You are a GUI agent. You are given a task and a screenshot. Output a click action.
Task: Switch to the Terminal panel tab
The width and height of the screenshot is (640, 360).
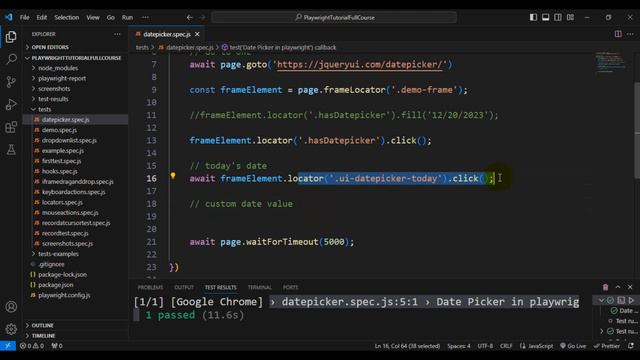260,287
